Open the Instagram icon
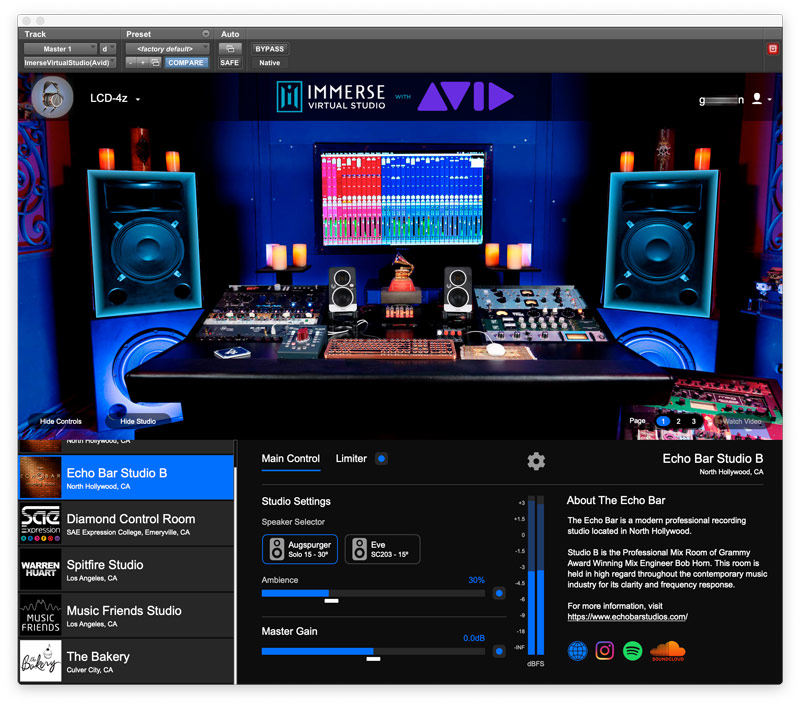The image size is (800, 705). [x=605, y=650]
